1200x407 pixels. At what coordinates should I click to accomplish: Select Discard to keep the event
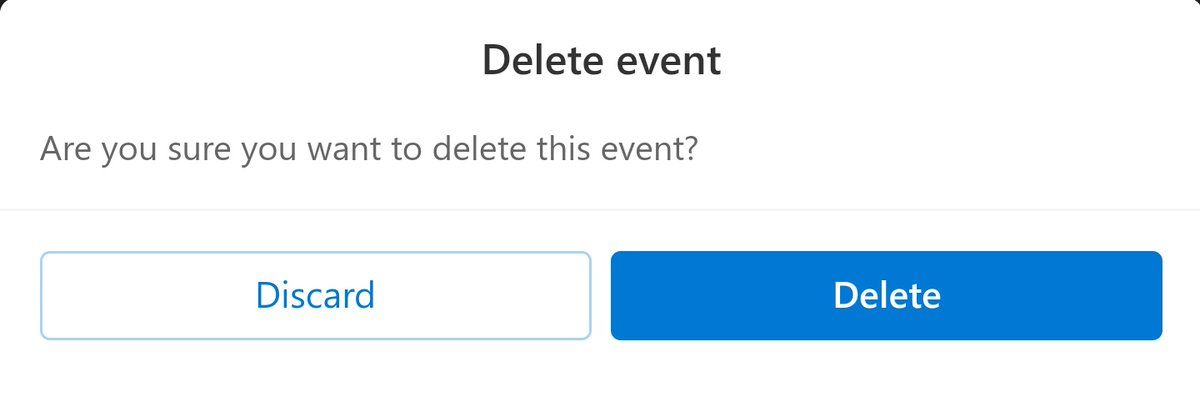[x=315, y=296]
